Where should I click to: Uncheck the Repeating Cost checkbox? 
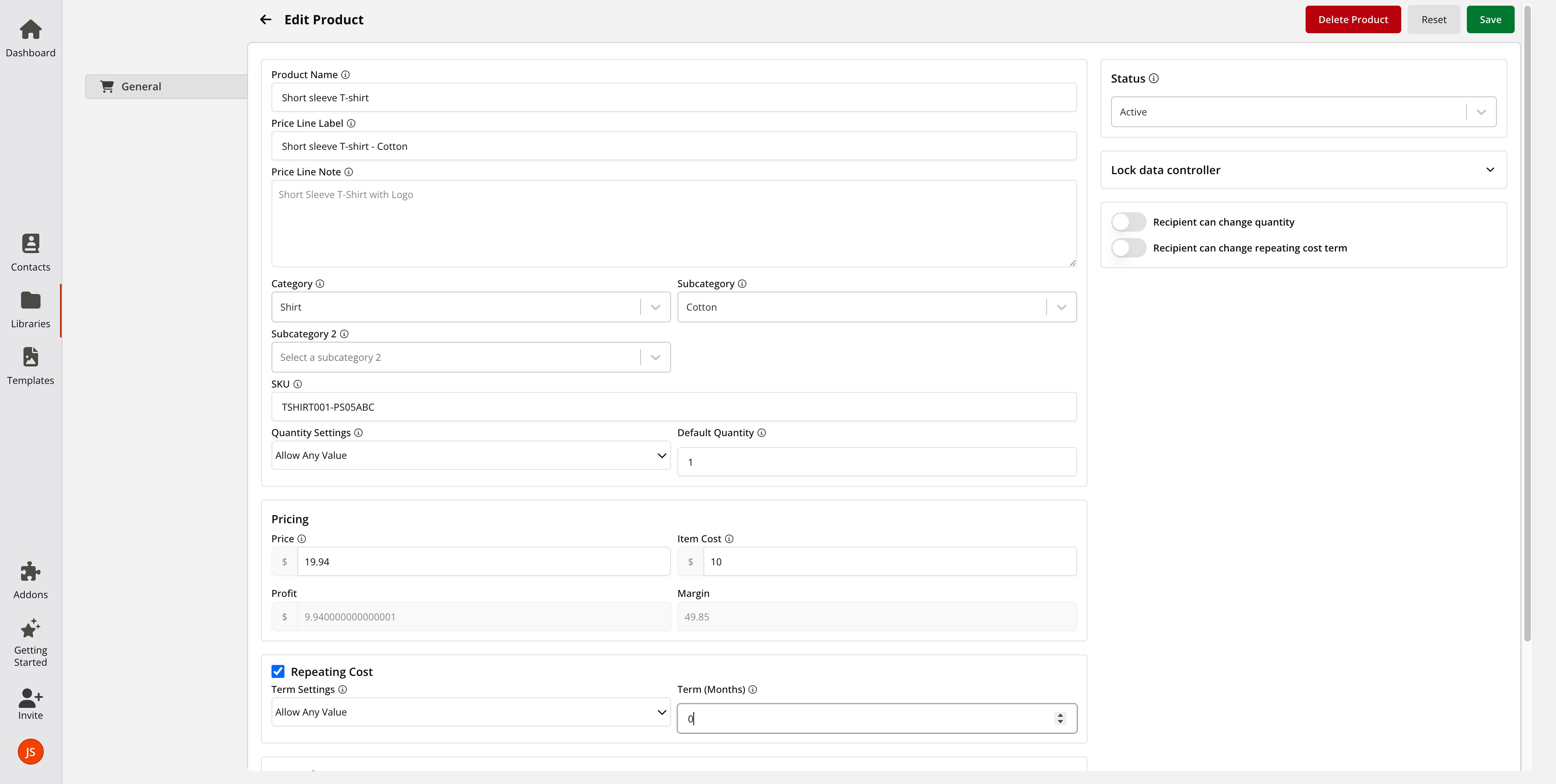(x=278, y=671)
